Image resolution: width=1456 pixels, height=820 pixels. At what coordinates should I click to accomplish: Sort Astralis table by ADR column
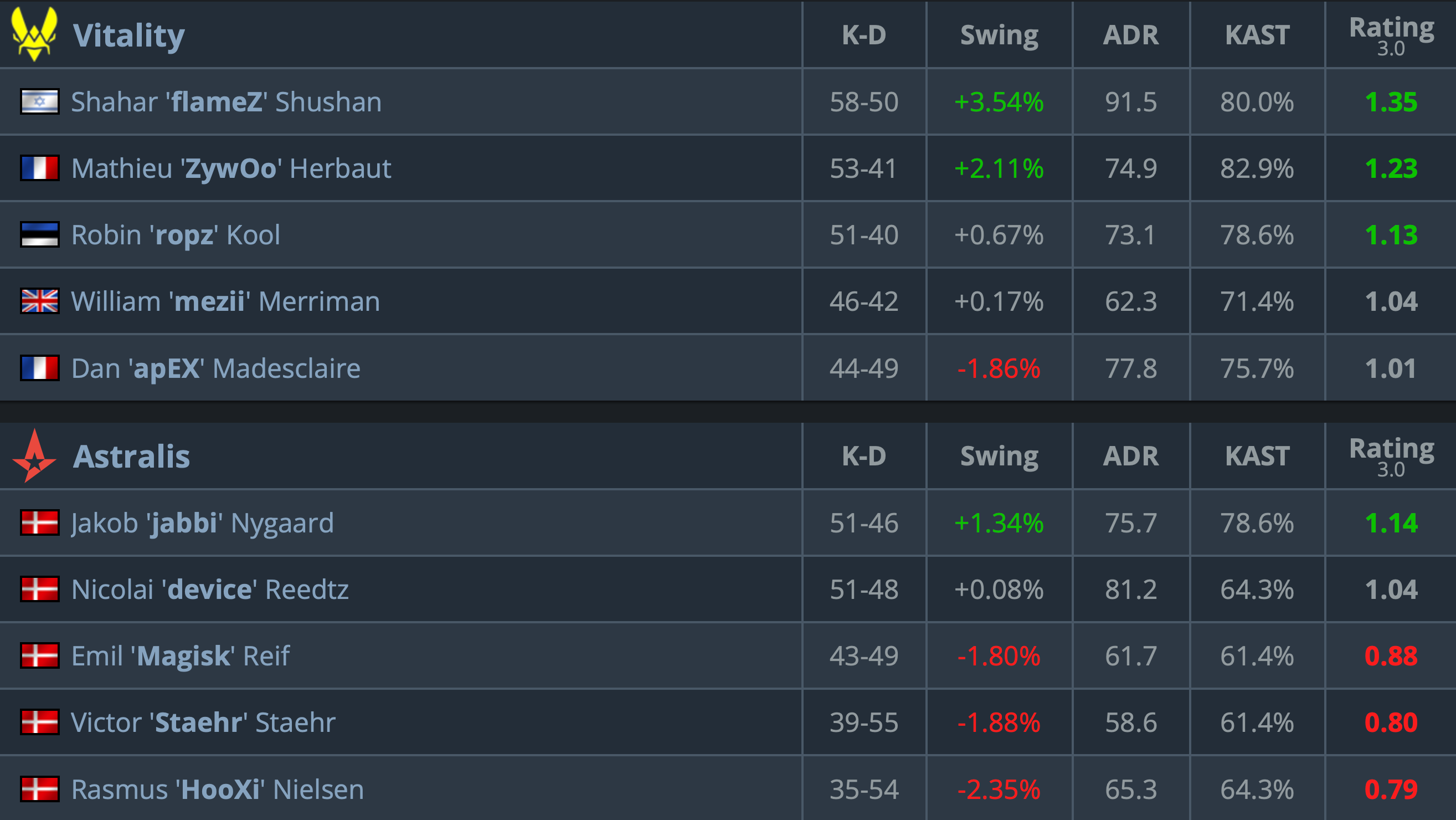(1130, 457)
